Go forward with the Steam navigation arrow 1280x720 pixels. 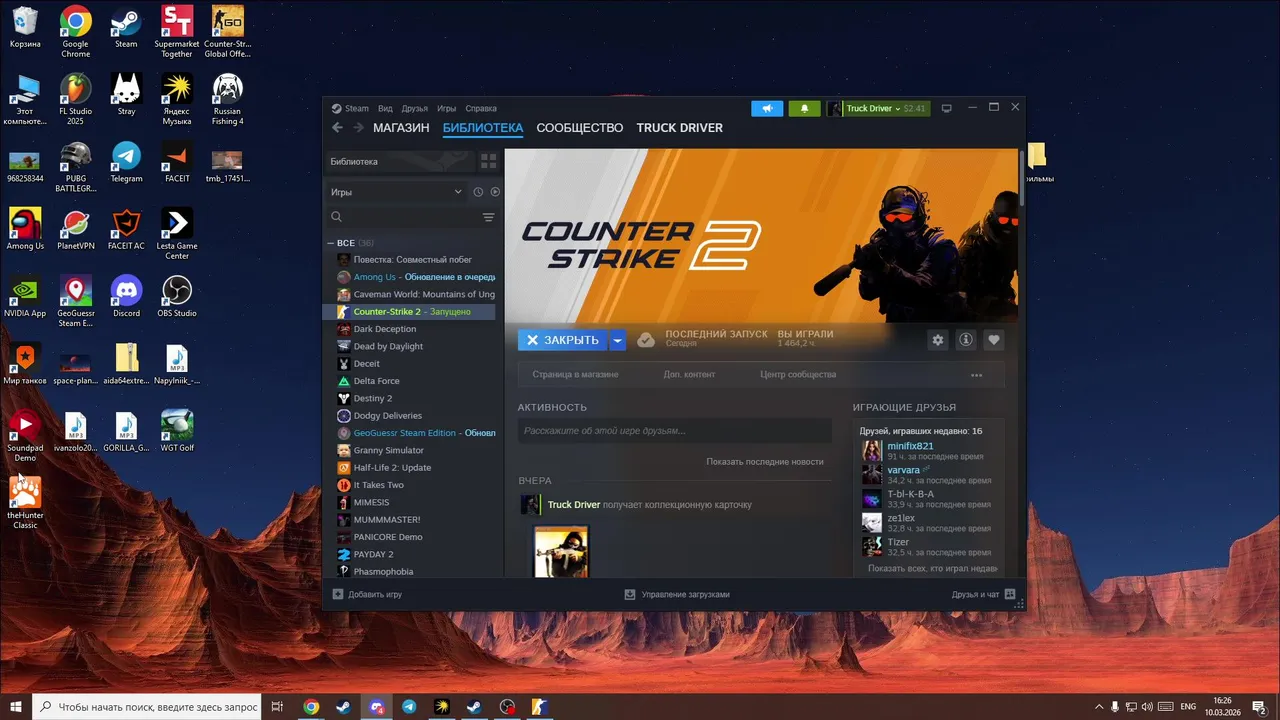[358, 128]
